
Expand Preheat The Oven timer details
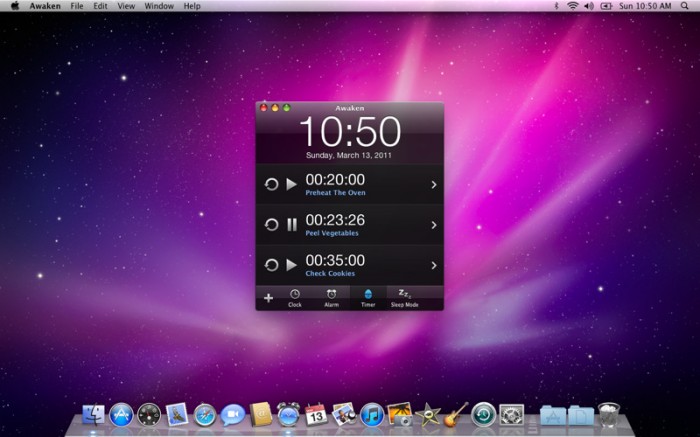click(x=433, y=185)
